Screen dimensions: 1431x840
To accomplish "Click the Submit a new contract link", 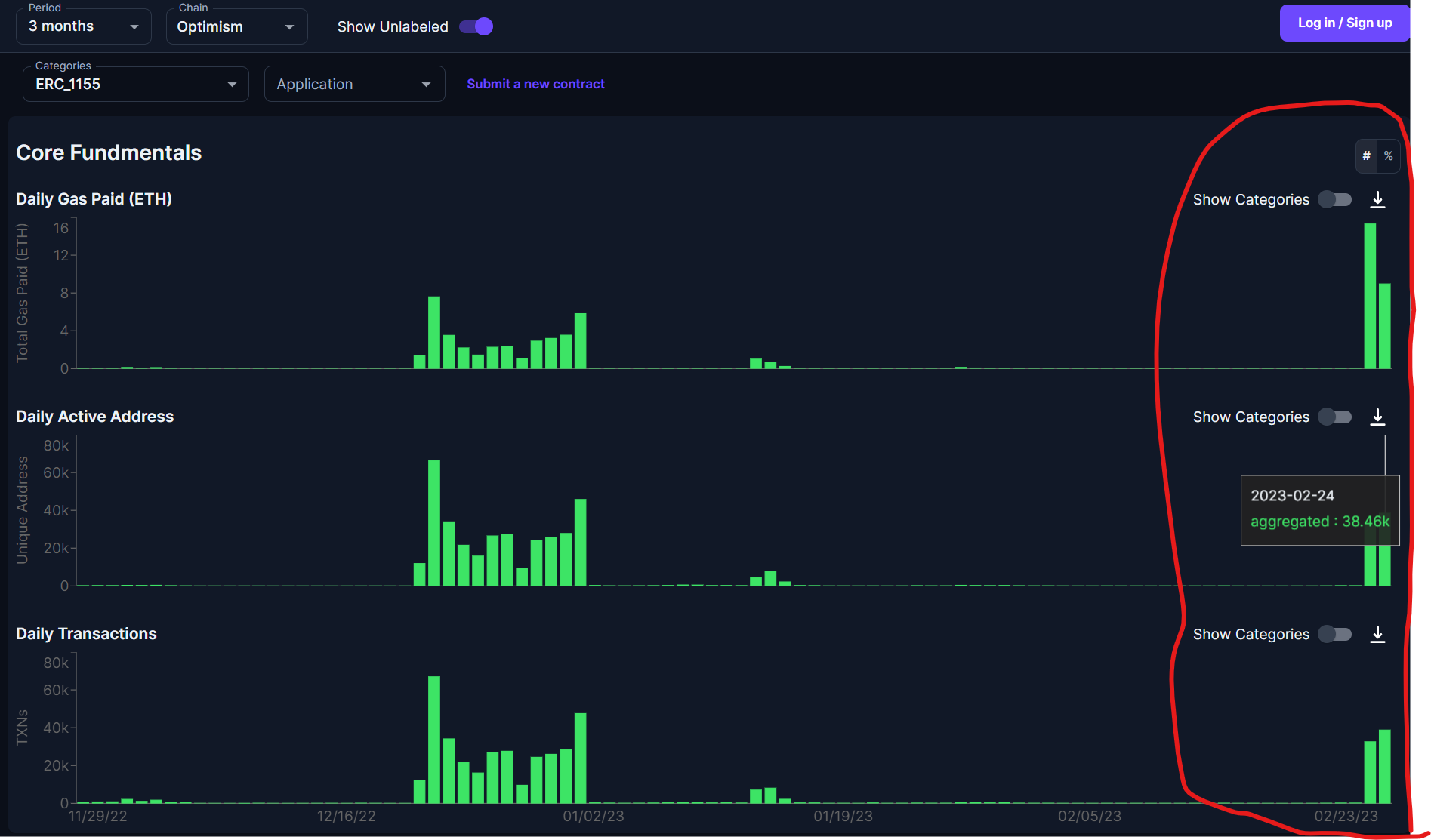I will 535,84.
